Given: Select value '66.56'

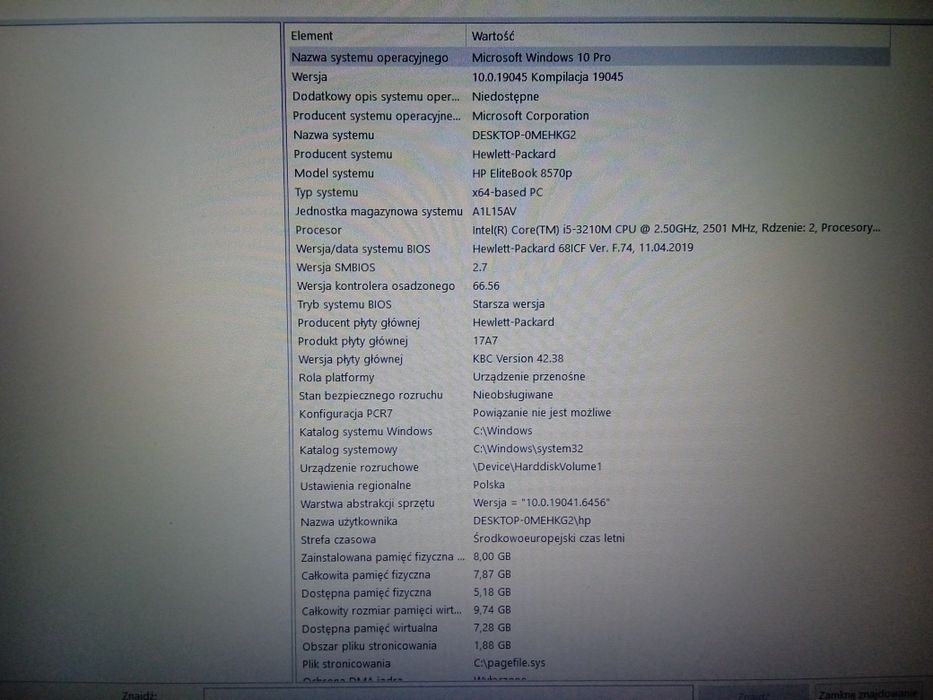Looking at the screenshot, I should [486, 286].
